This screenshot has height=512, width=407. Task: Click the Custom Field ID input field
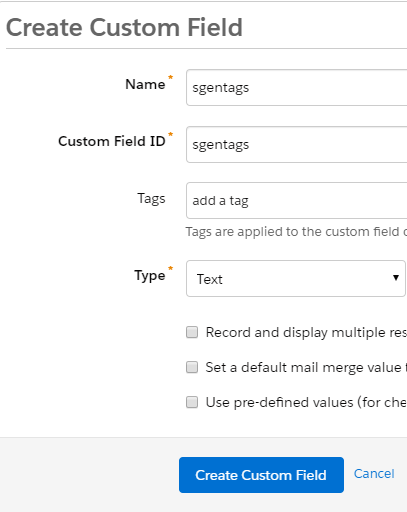coord(297,144)
